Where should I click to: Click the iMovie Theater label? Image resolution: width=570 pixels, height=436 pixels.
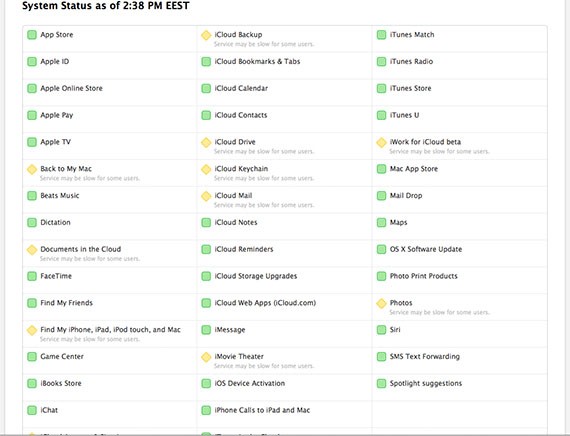click(x=239, y=356)
